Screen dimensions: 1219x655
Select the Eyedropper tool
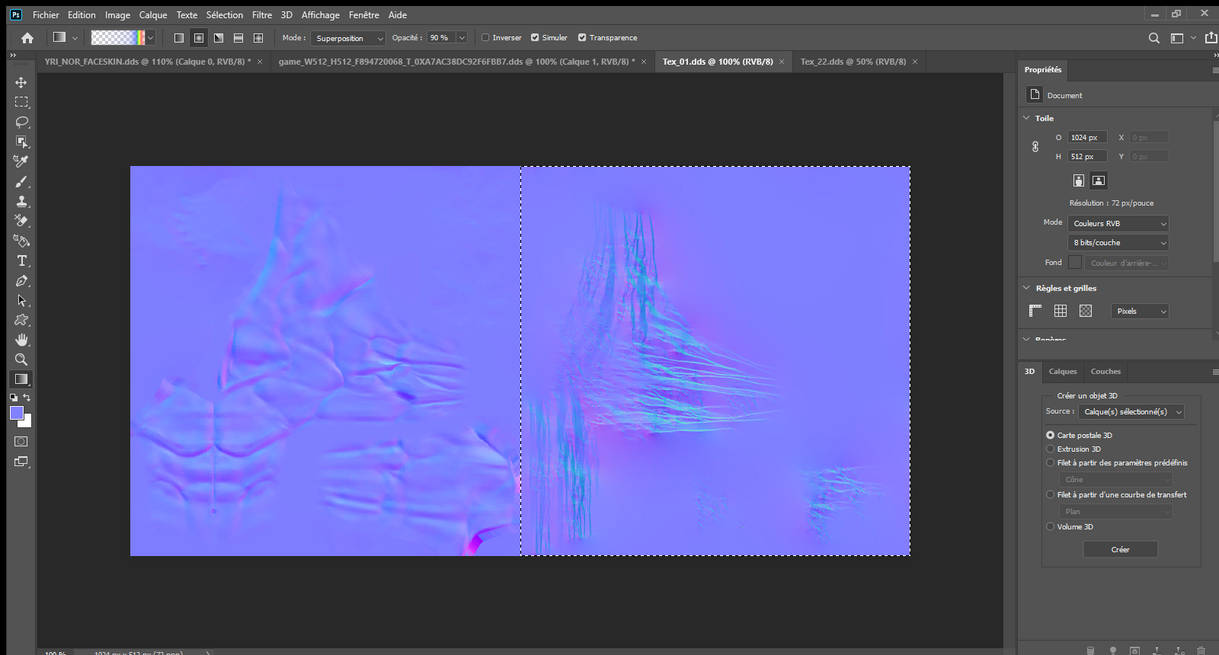click(x=21, y=161)
